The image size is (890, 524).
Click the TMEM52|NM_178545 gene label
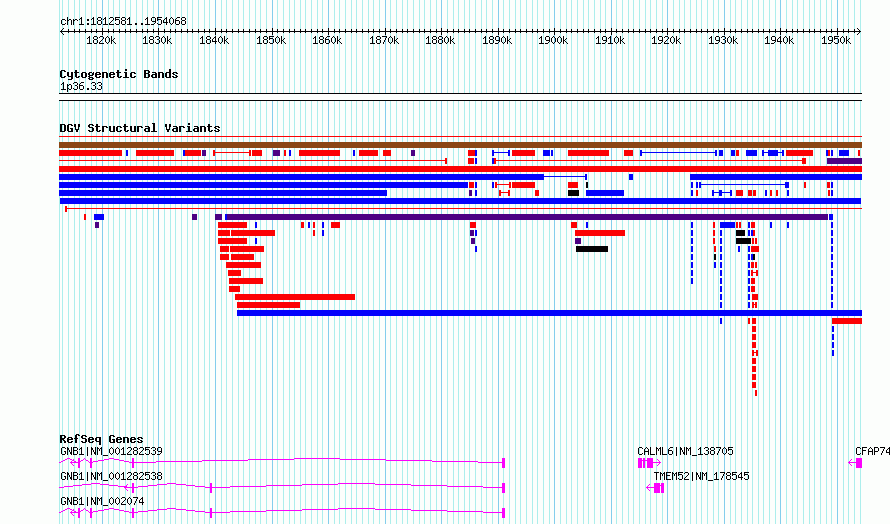click(702, 476)
